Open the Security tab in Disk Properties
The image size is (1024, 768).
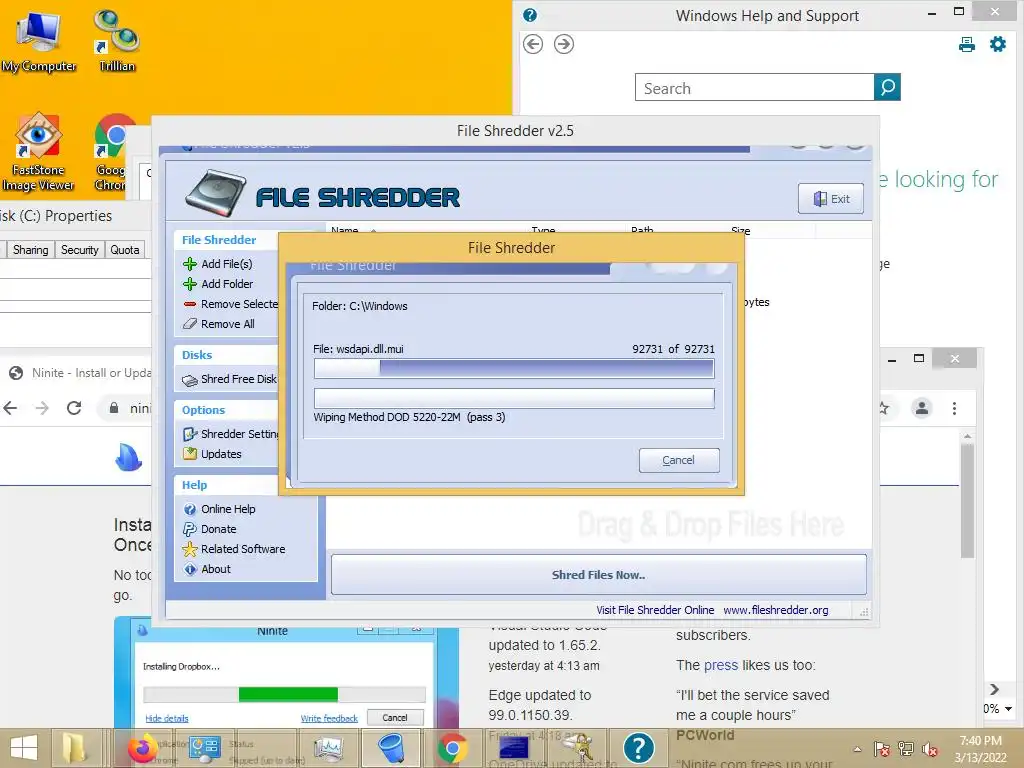coord(80,250)
